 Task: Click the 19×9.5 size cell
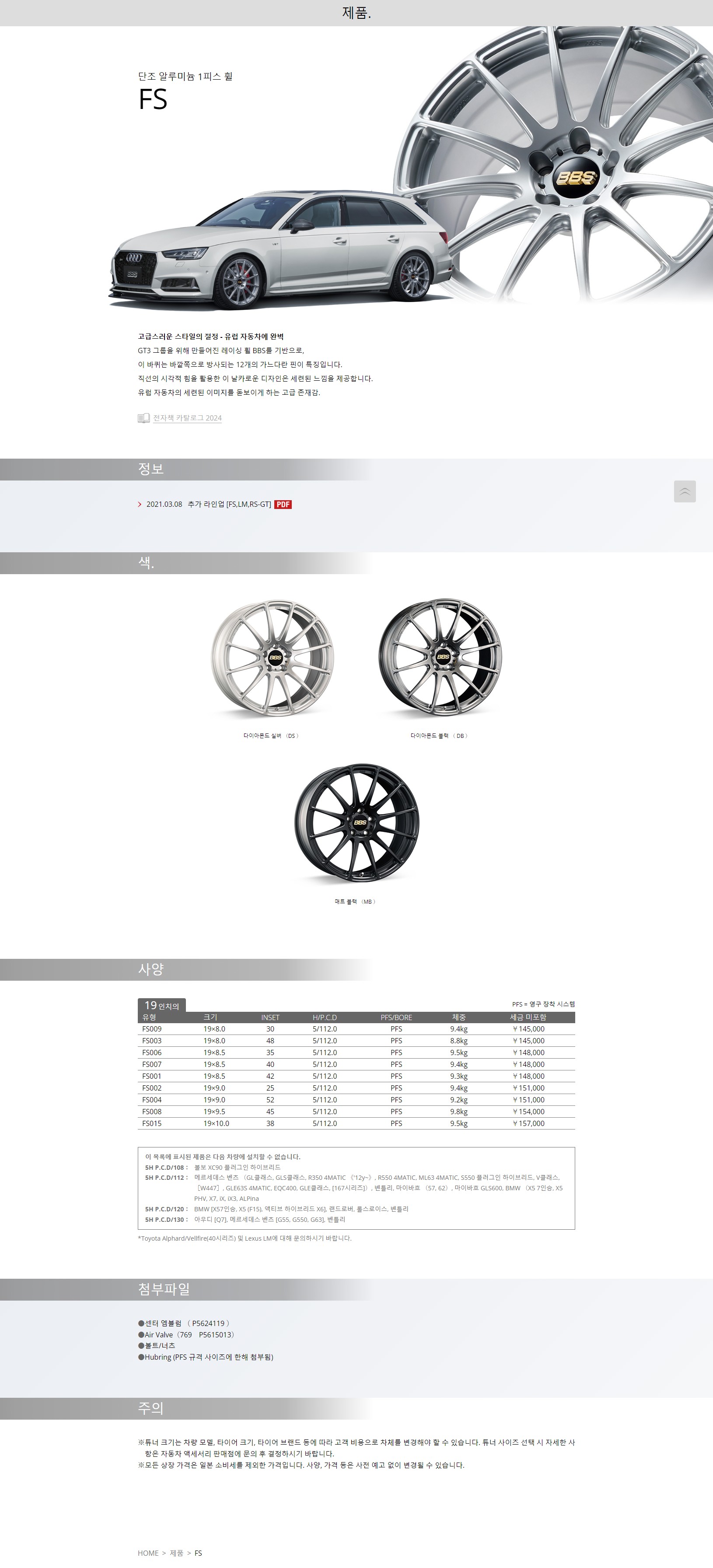(214, 1112)
